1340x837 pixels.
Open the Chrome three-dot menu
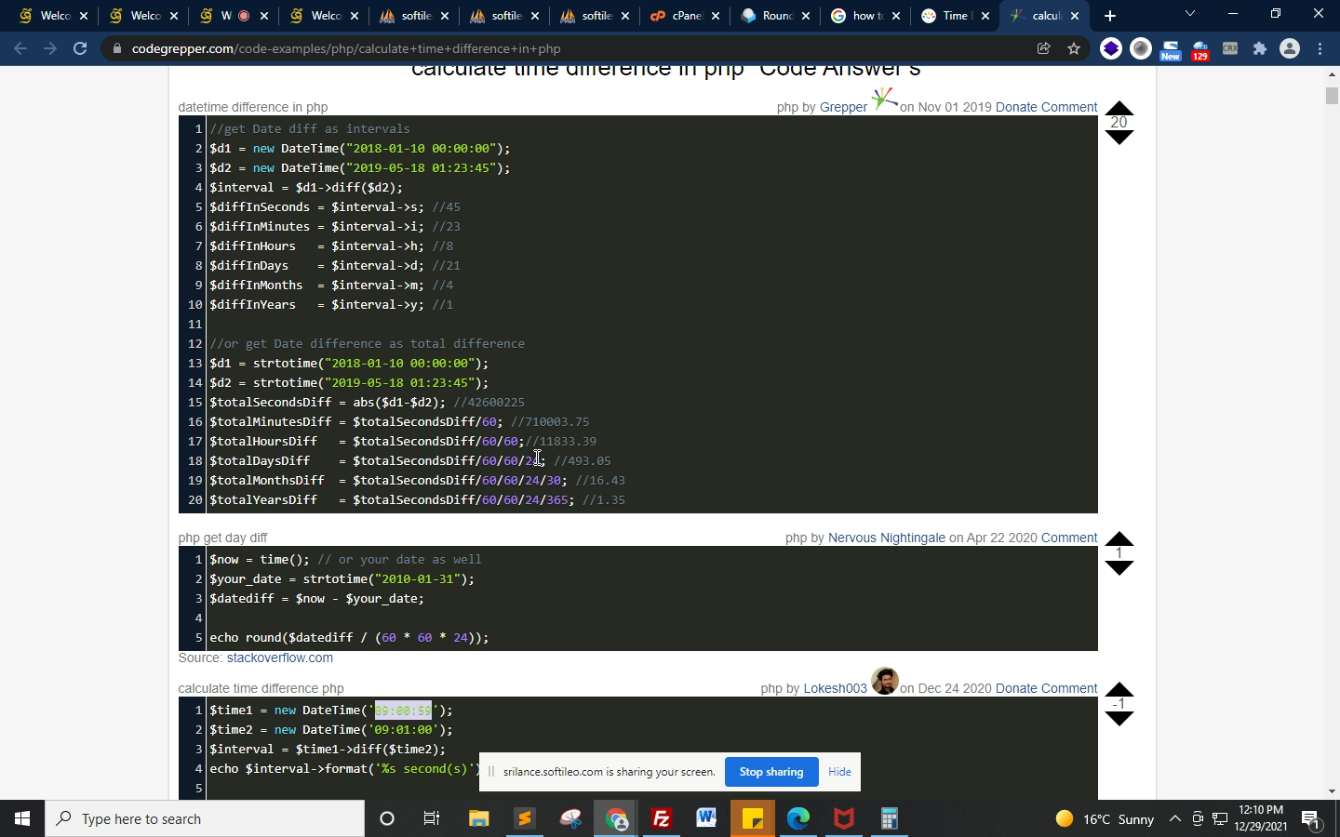click(x=1319, y=48)
